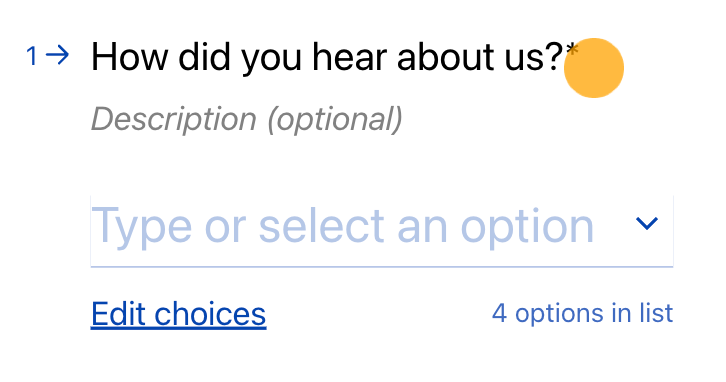Image resolution: width=726 pixels, height=382 pixels.
Task: Select the question number 1 label
Action: (x=31, y=56)
